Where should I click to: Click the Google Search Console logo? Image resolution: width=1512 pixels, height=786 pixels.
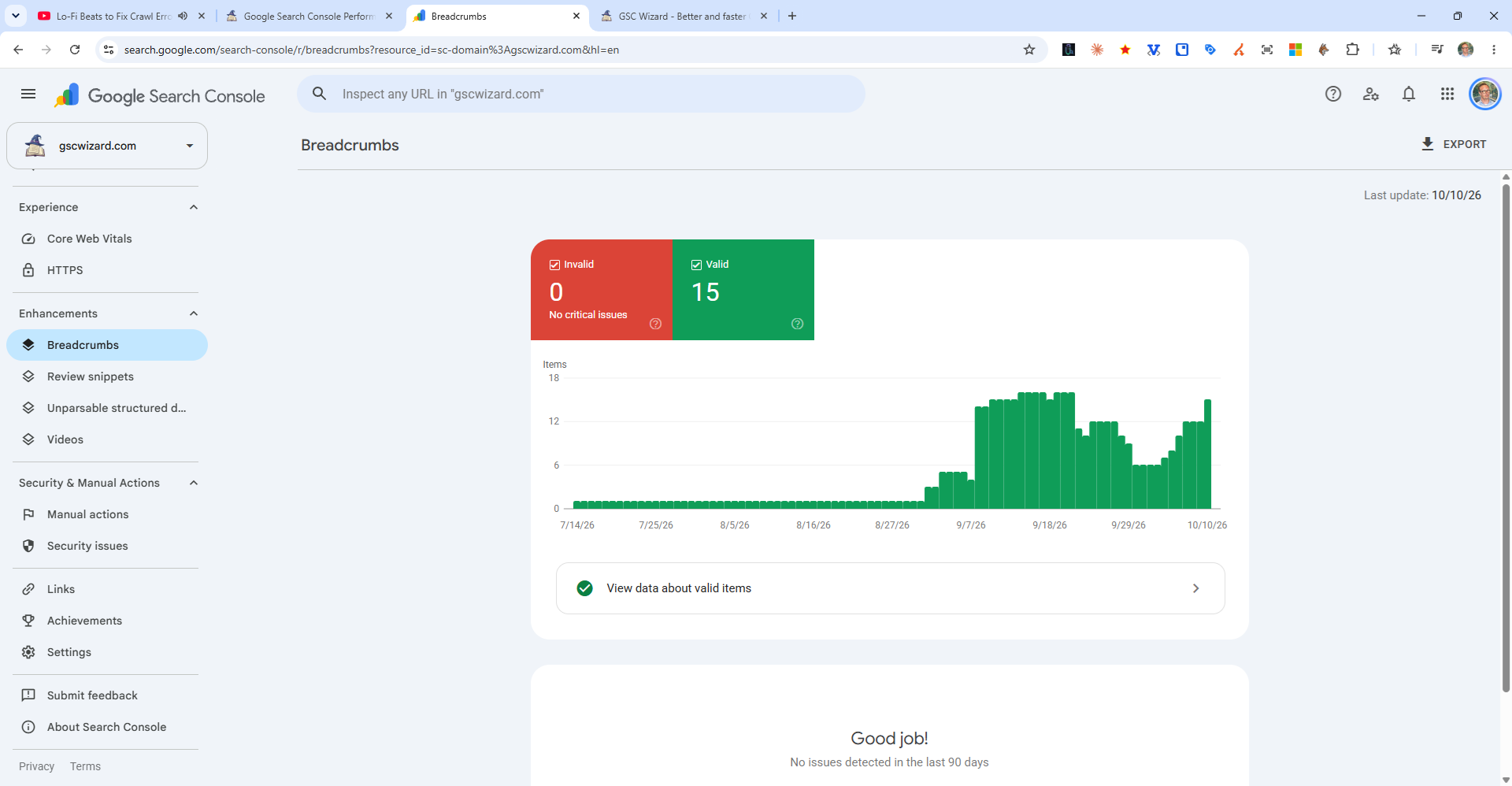[159, 95]
